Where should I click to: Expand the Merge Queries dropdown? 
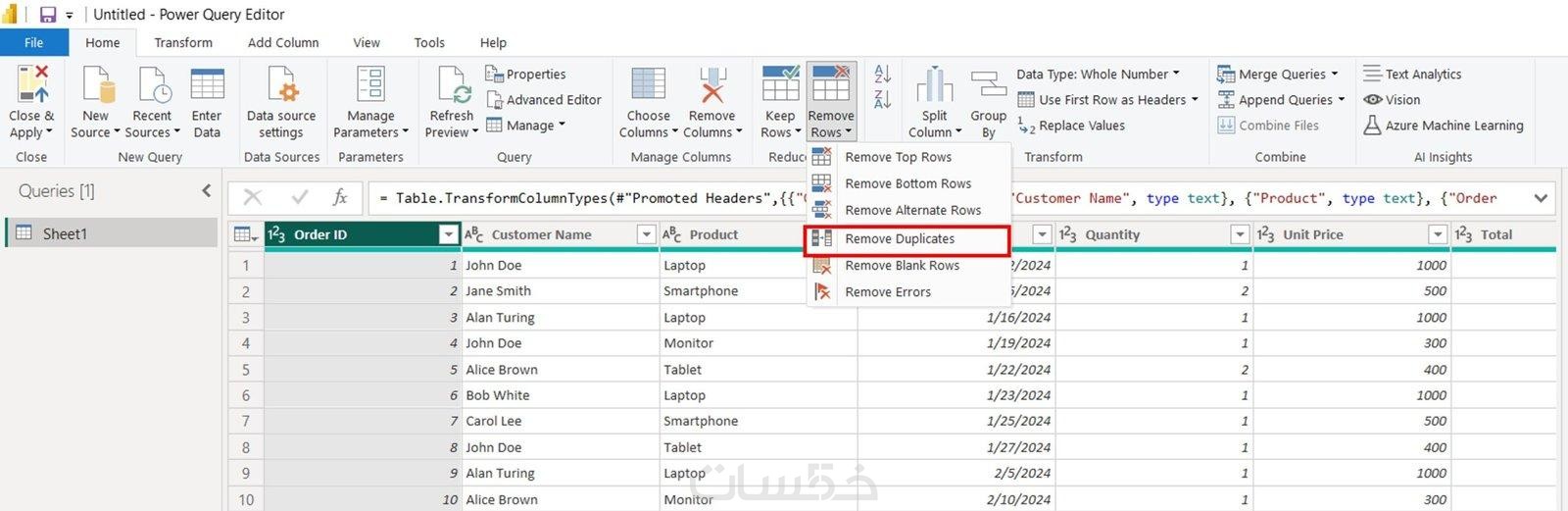pyautogui.click(x=1334, y=74)
